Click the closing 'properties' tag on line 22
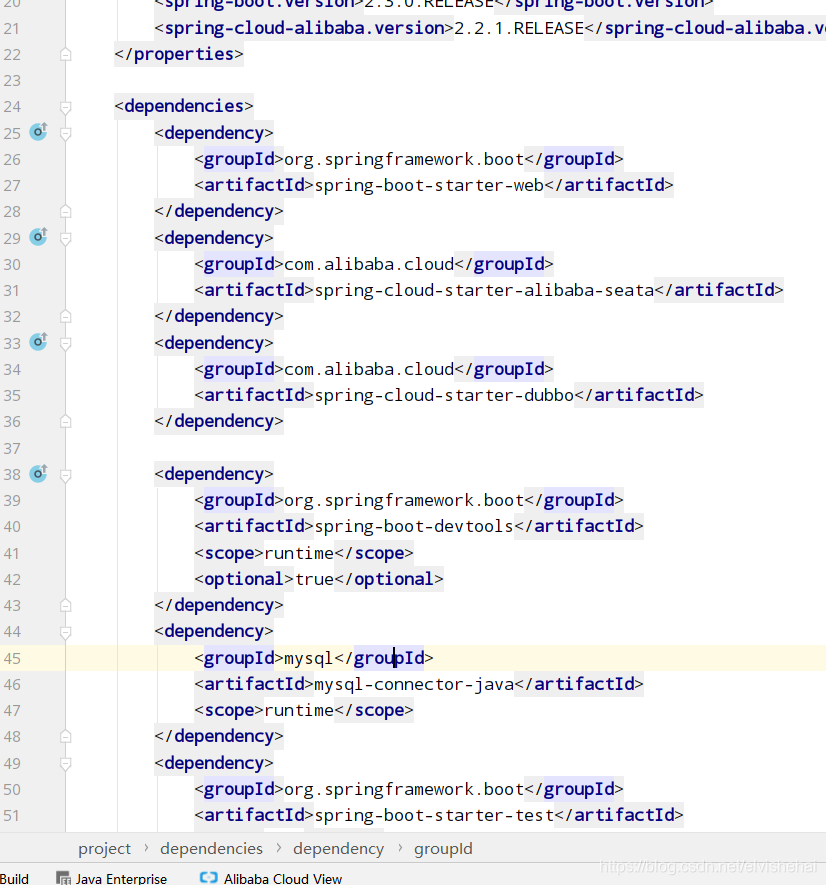This screenshot has height=885, width=826. point(179,54)
